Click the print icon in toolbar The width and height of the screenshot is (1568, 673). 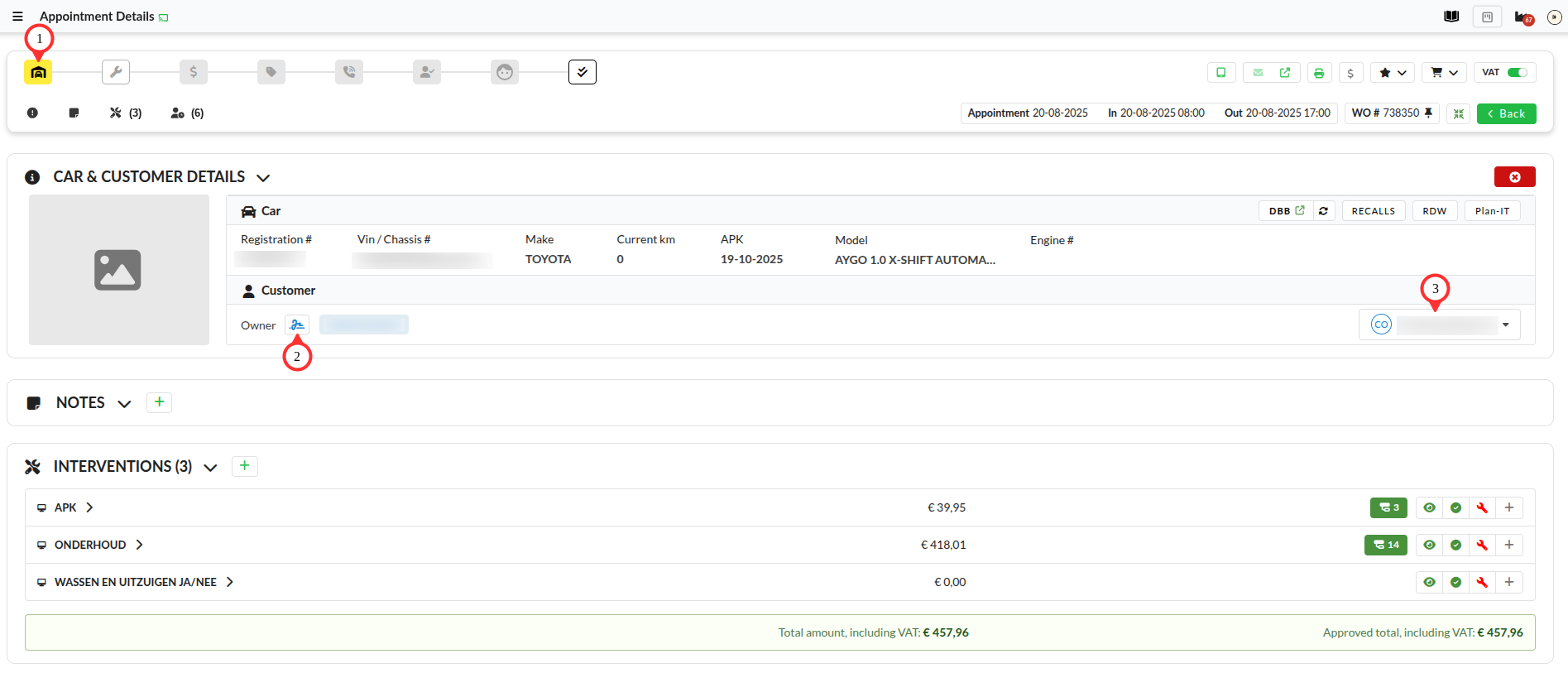coord(1319,73)
